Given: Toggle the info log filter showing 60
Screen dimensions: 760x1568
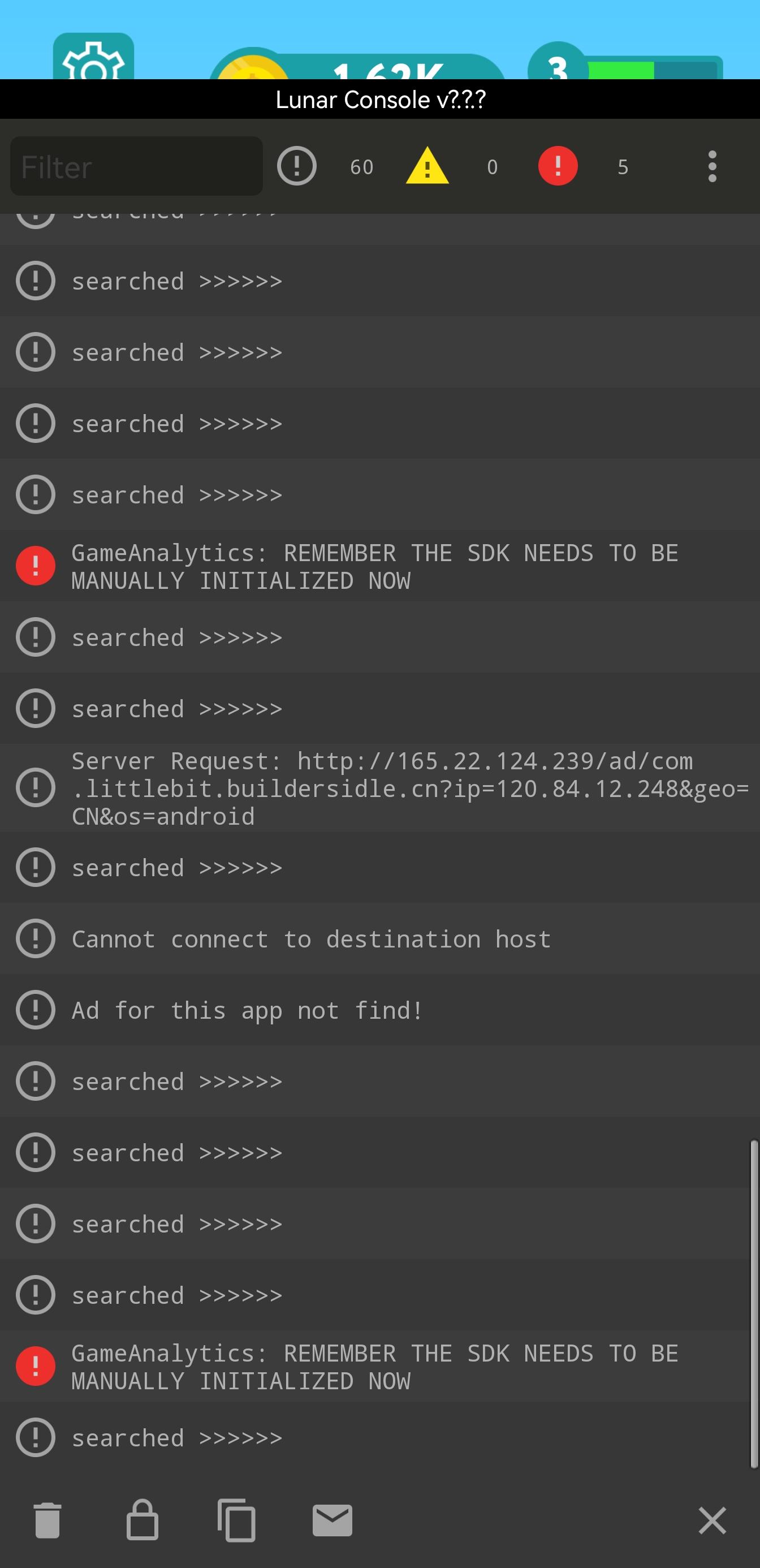Looking at the screenshot, I should pyautogui.click(x=297, y=166).
